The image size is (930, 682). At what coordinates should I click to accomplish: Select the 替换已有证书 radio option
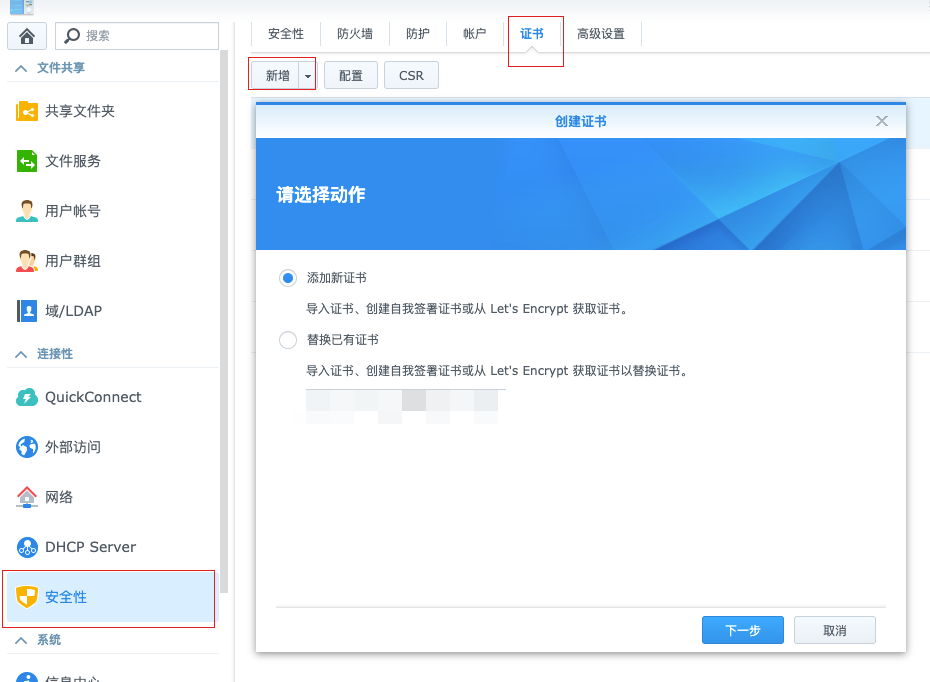click(x=288, y=340)
